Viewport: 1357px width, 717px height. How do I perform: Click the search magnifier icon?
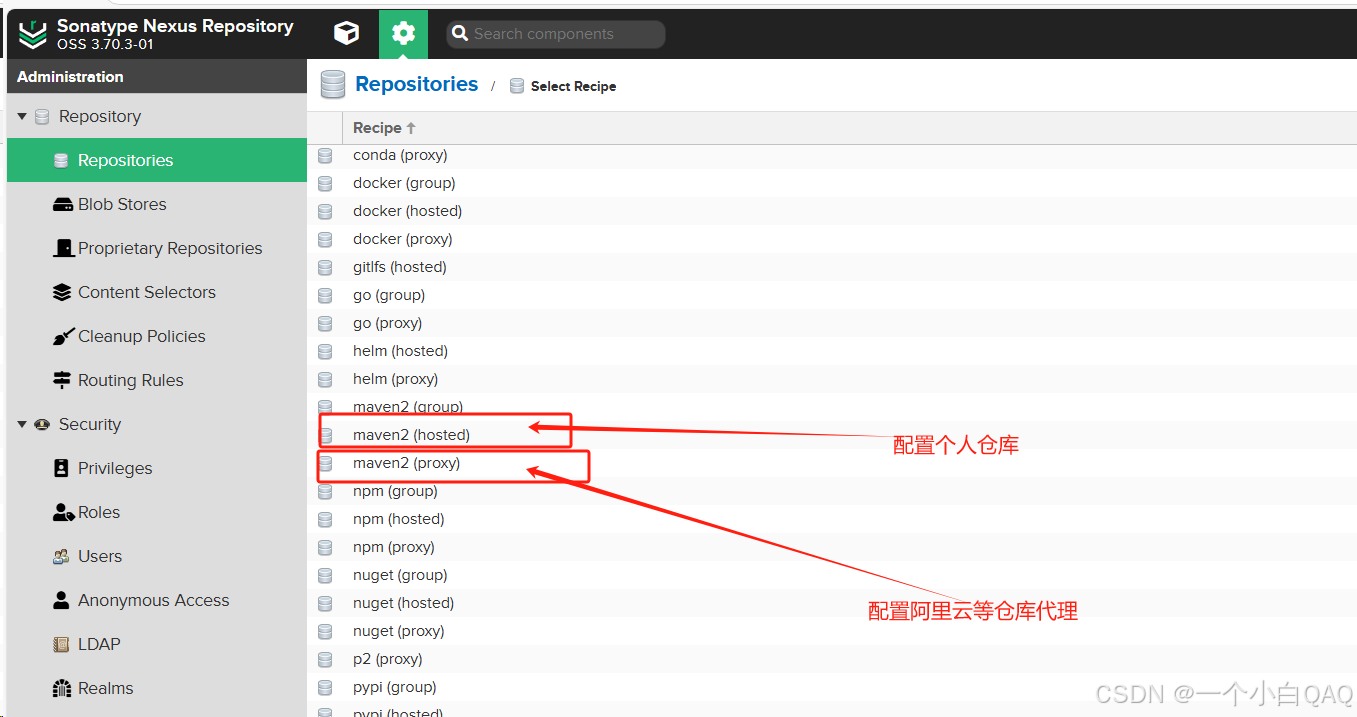[460, 34]
